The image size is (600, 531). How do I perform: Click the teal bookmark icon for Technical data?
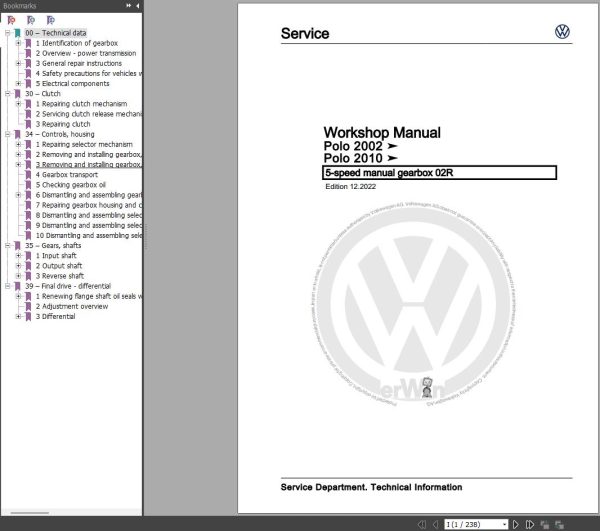click(x=18, y=33)
